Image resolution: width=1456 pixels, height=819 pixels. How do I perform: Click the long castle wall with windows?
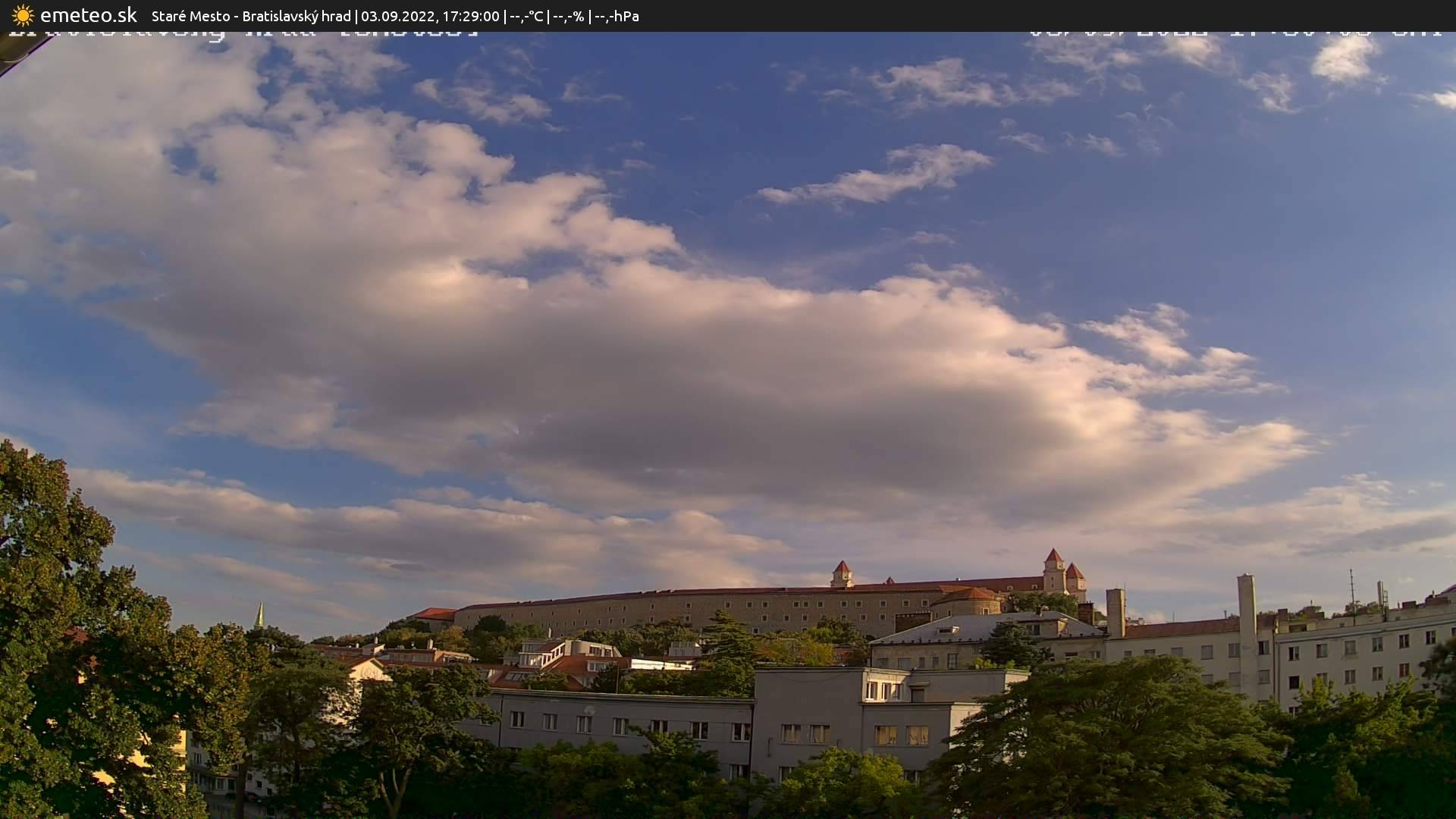pyautogui.click(x=682, y=609)
